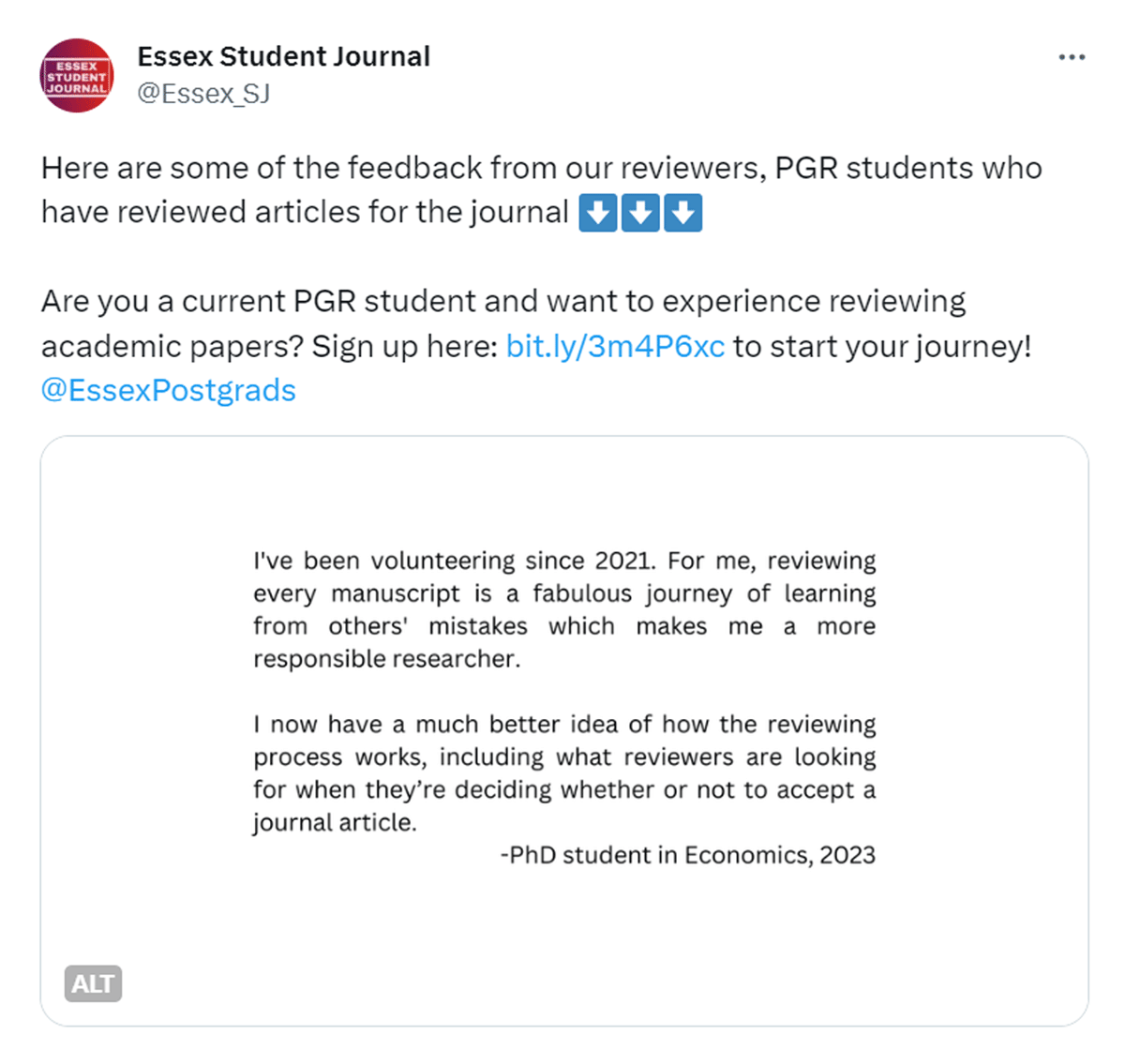The width and height of the screenshot is (1125, 1064).
Task: Click the middle down-arrow emoji
Action: coord(640,213)
